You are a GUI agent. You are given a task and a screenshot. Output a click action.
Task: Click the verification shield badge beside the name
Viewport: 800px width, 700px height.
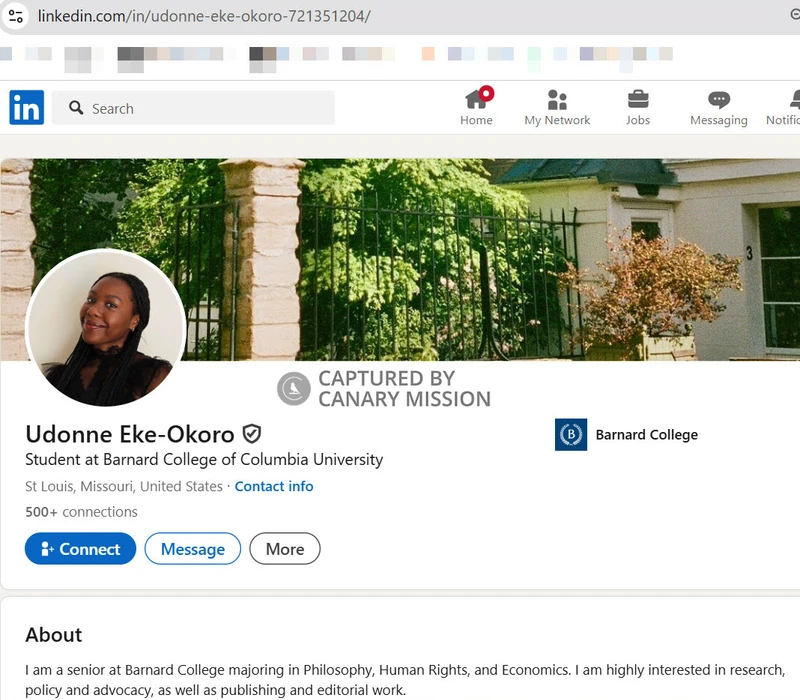252,434
